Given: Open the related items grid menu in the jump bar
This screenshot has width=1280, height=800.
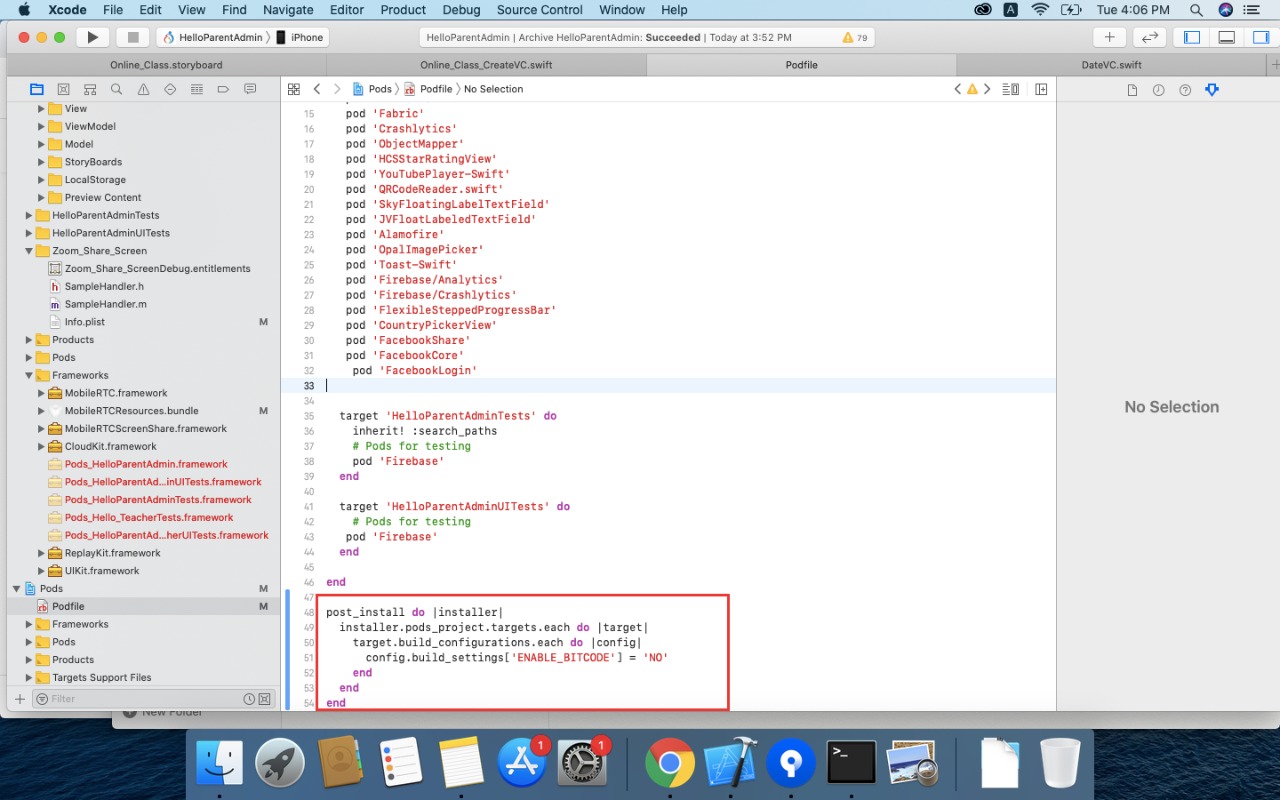Looking at the screenshot, I should point(294,89).
